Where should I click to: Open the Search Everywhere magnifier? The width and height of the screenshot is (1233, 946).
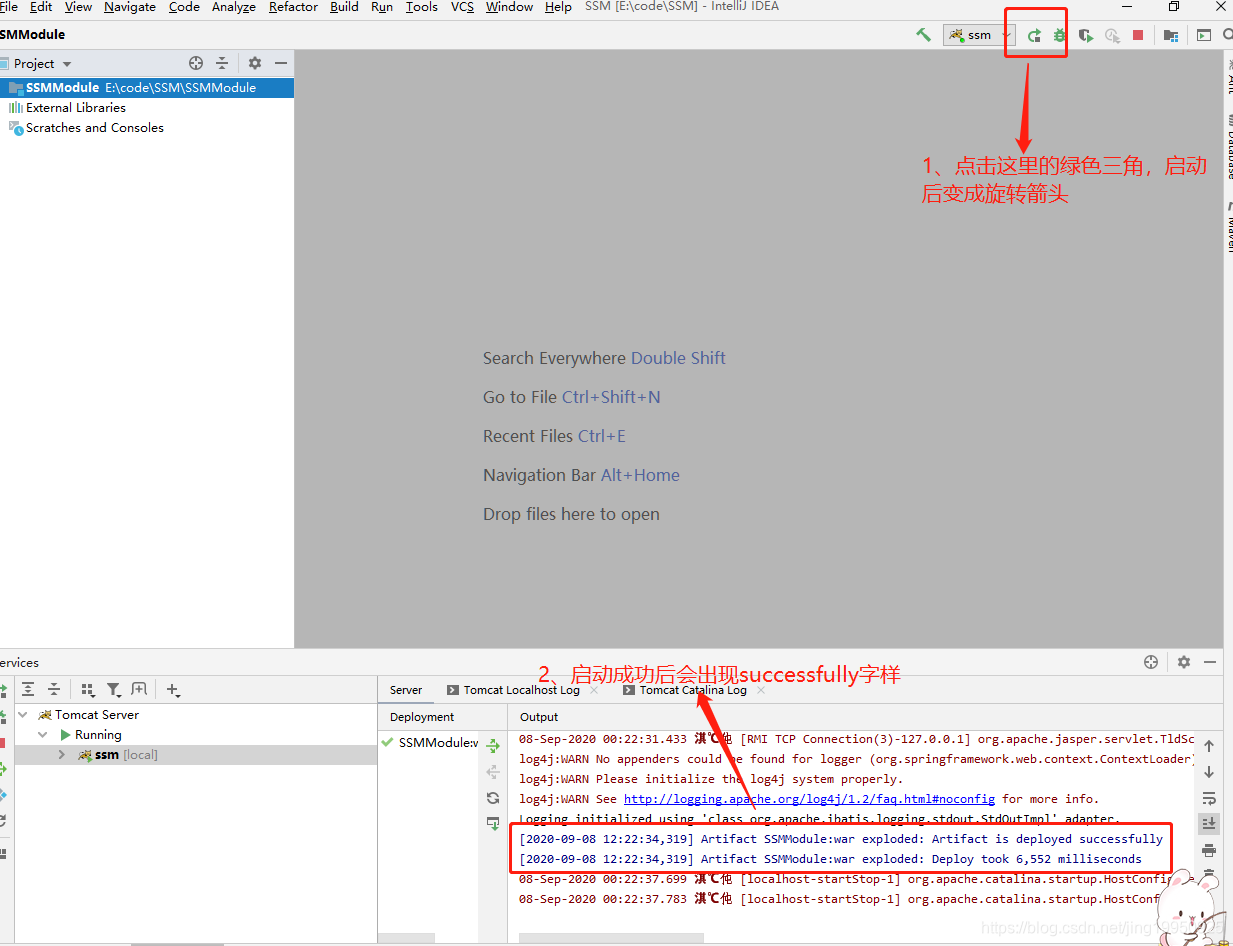pyautogui.click(x=1228, y=35)
